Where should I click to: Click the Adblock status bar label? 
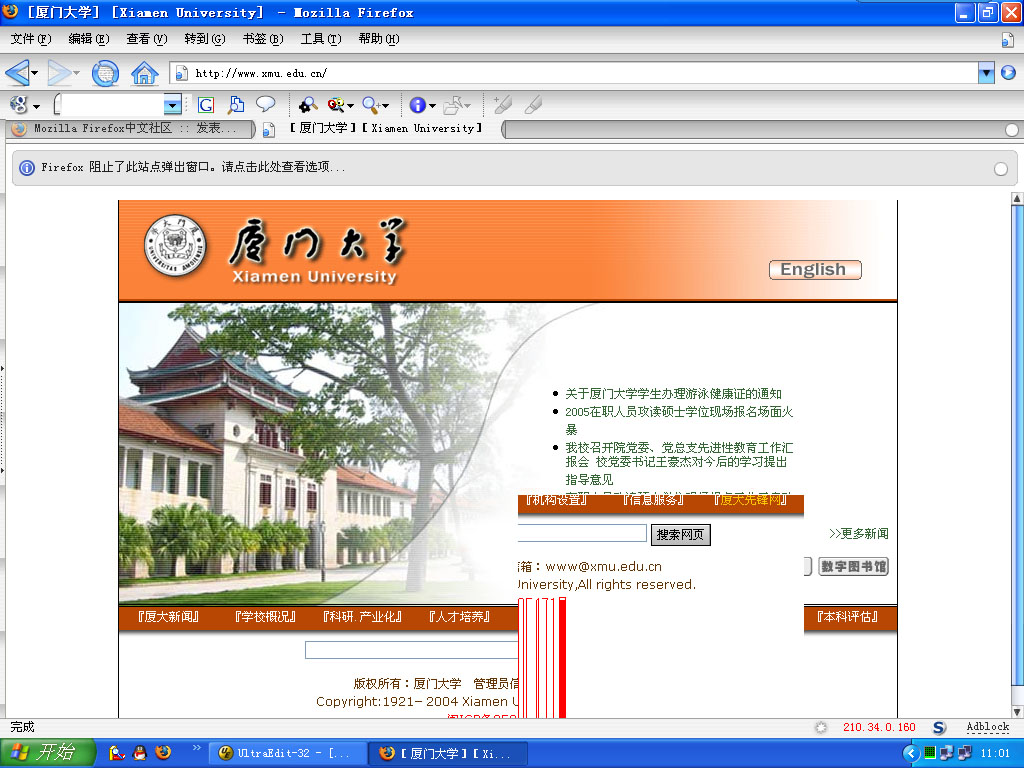[x=987, y=727]
